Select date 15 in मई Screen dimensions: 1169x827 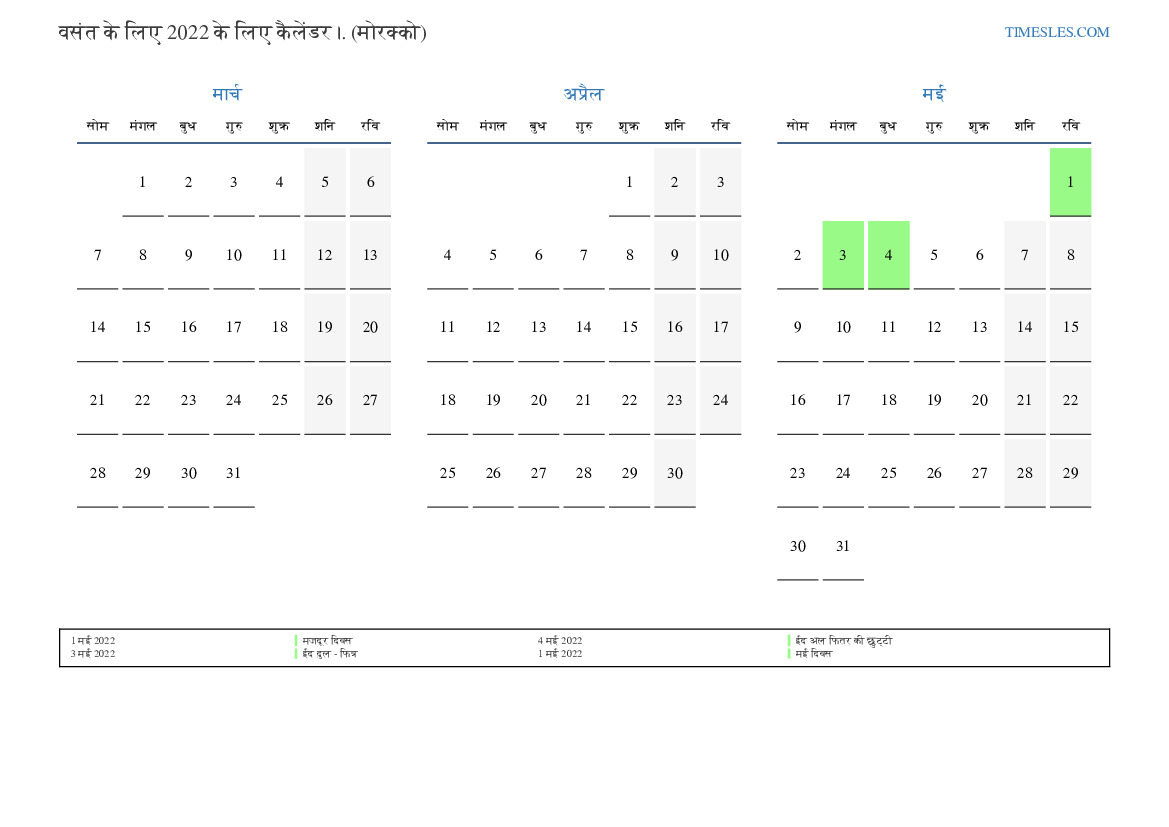[x=1070, y=327]
